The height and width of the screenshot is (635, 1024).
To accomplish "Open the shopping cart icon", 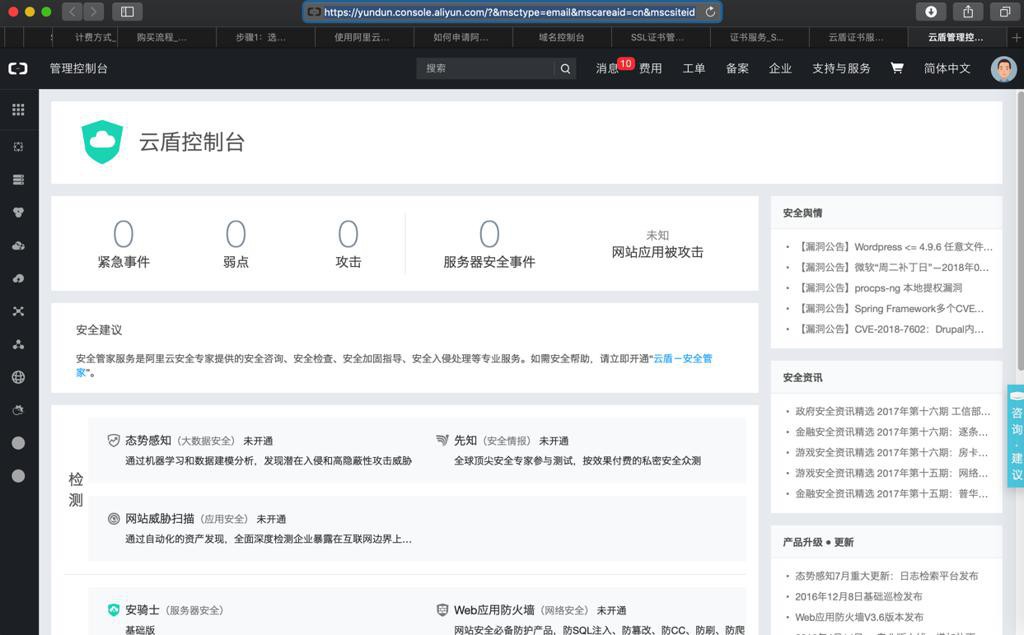I will pos(897,68).
